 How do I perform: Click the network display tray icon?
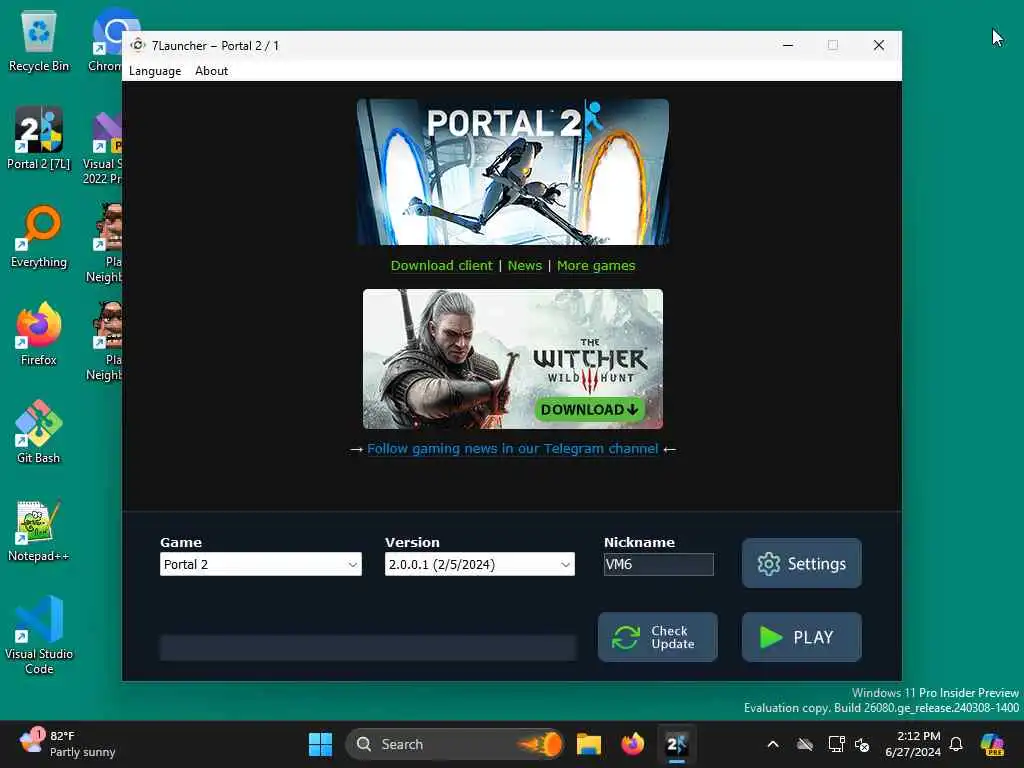836,744
